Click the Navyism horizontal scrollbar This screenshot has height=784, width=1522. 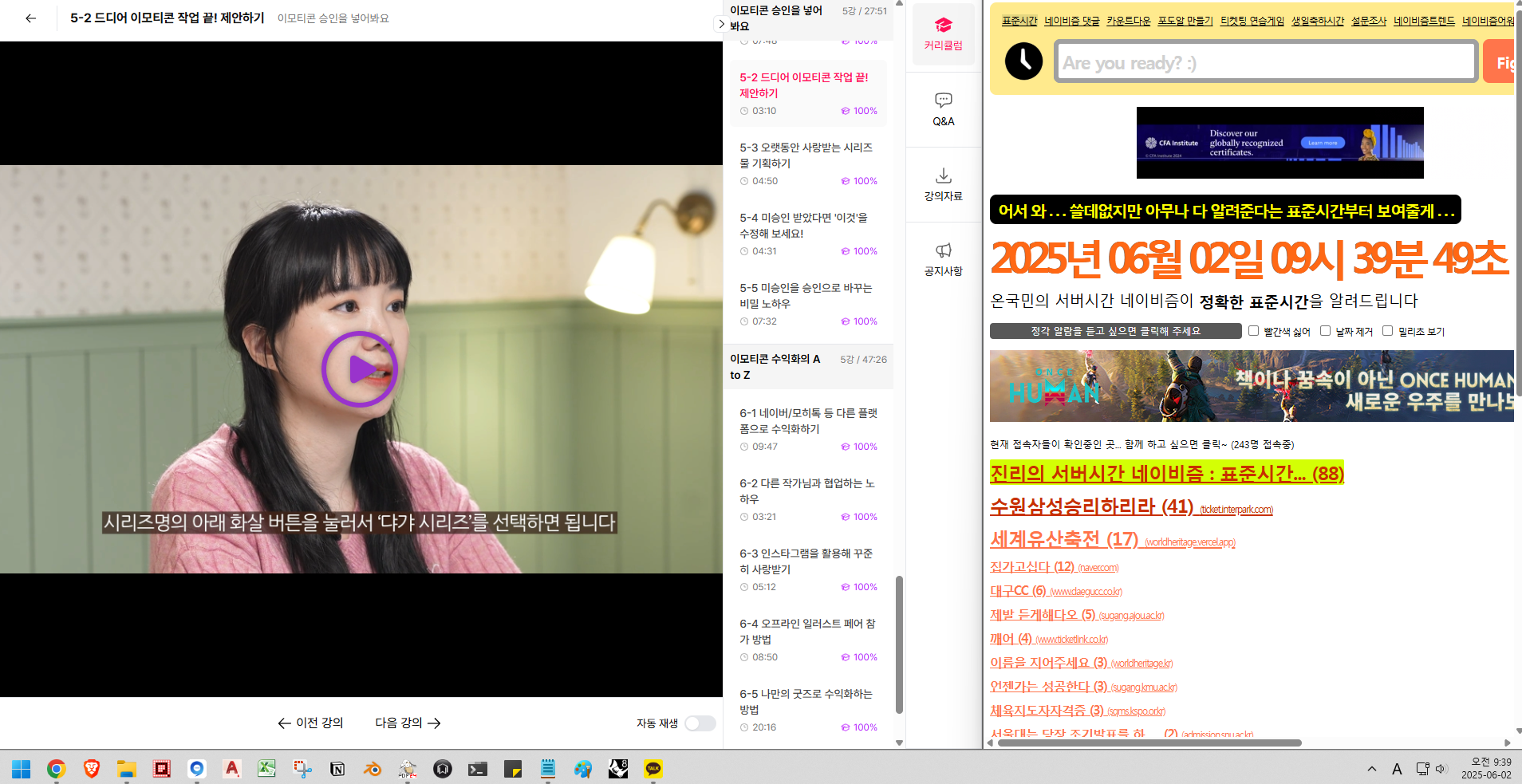point(1149,743)
